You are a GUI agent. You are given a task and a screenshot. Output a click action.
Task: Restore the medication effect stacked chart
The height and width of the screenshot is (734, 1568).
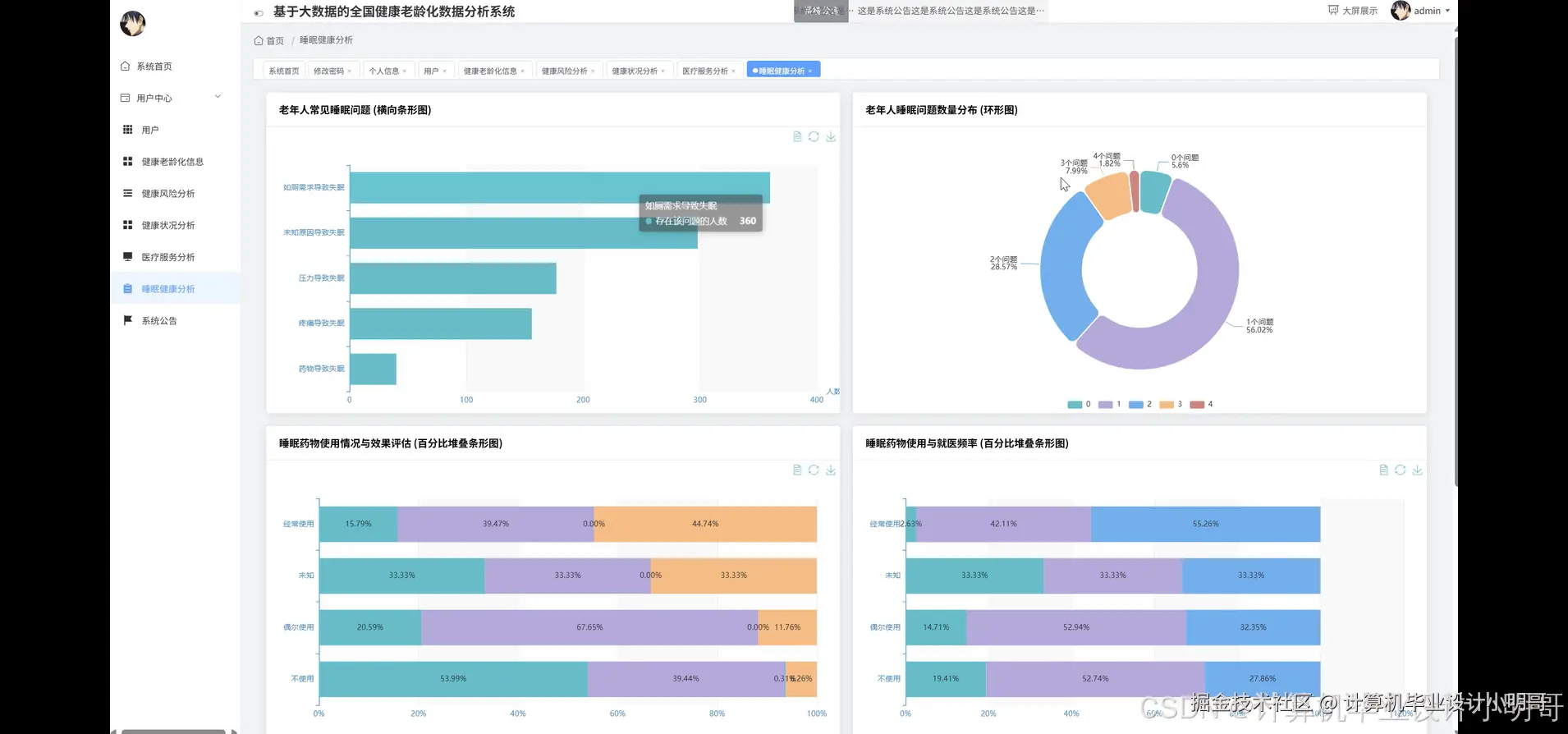(814, 470)
